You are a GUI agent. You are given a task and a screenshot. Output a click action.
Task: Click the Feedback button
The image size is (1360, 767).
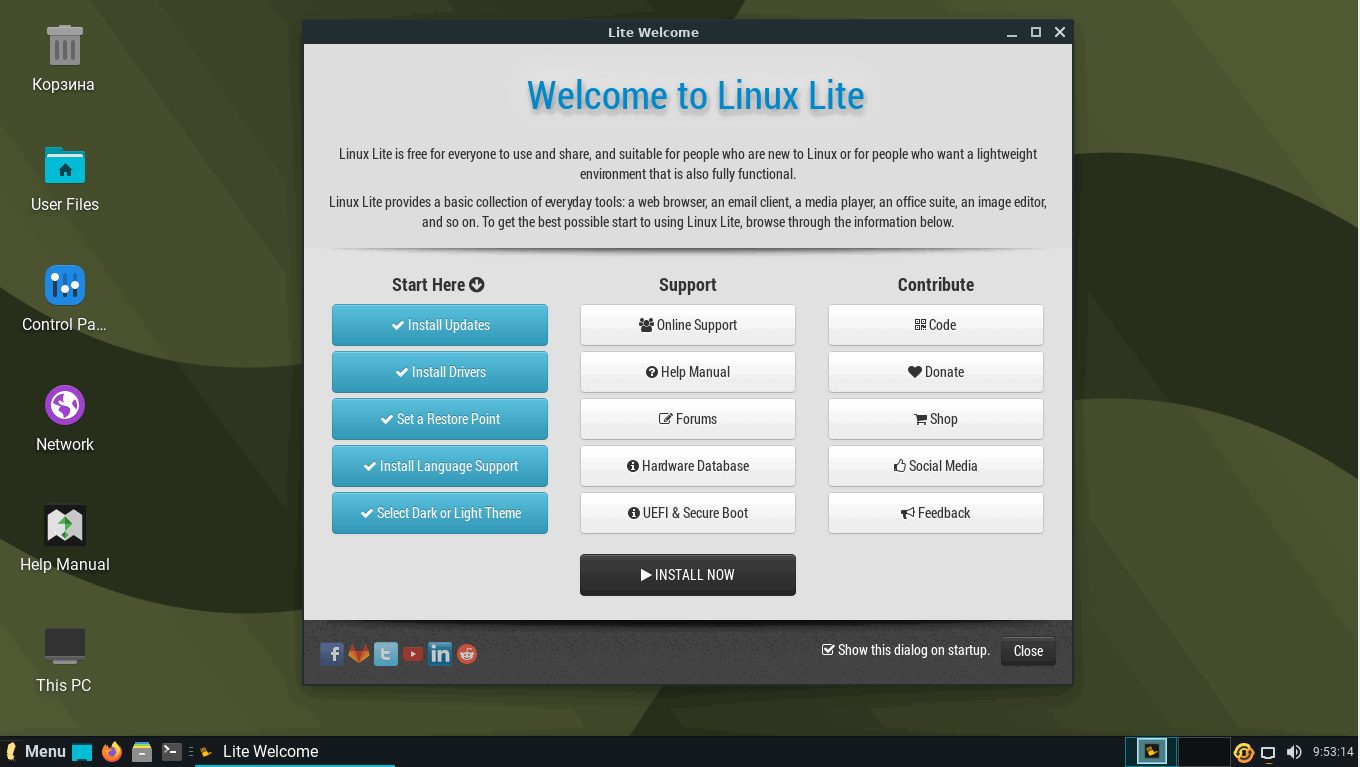pyautogui.click(x=936, y=513)
